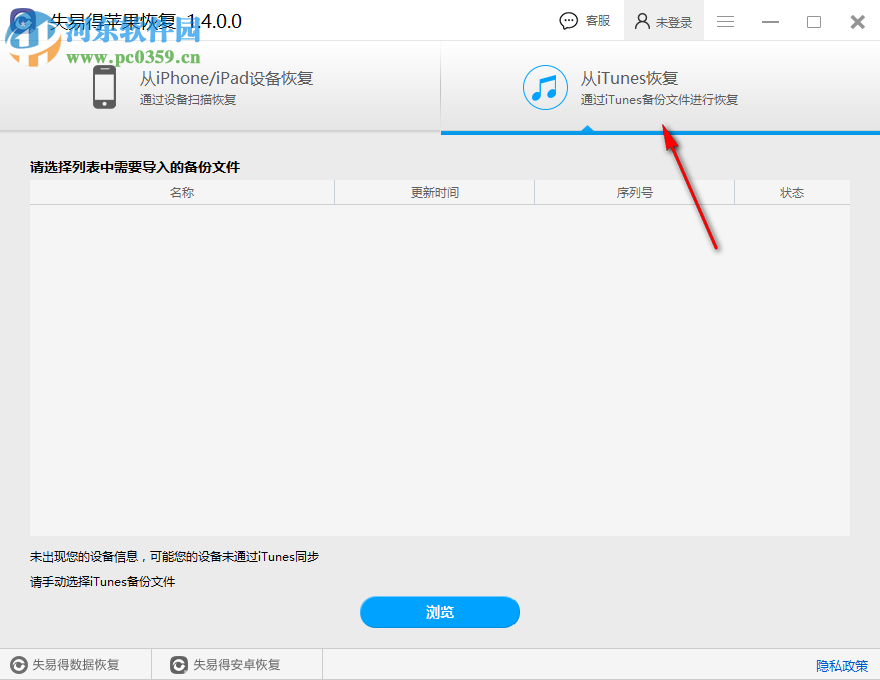Open the hamburger menu in title bar
Image resolution: width=880 pixels, height=680 pixels.
tap(724, 20)
